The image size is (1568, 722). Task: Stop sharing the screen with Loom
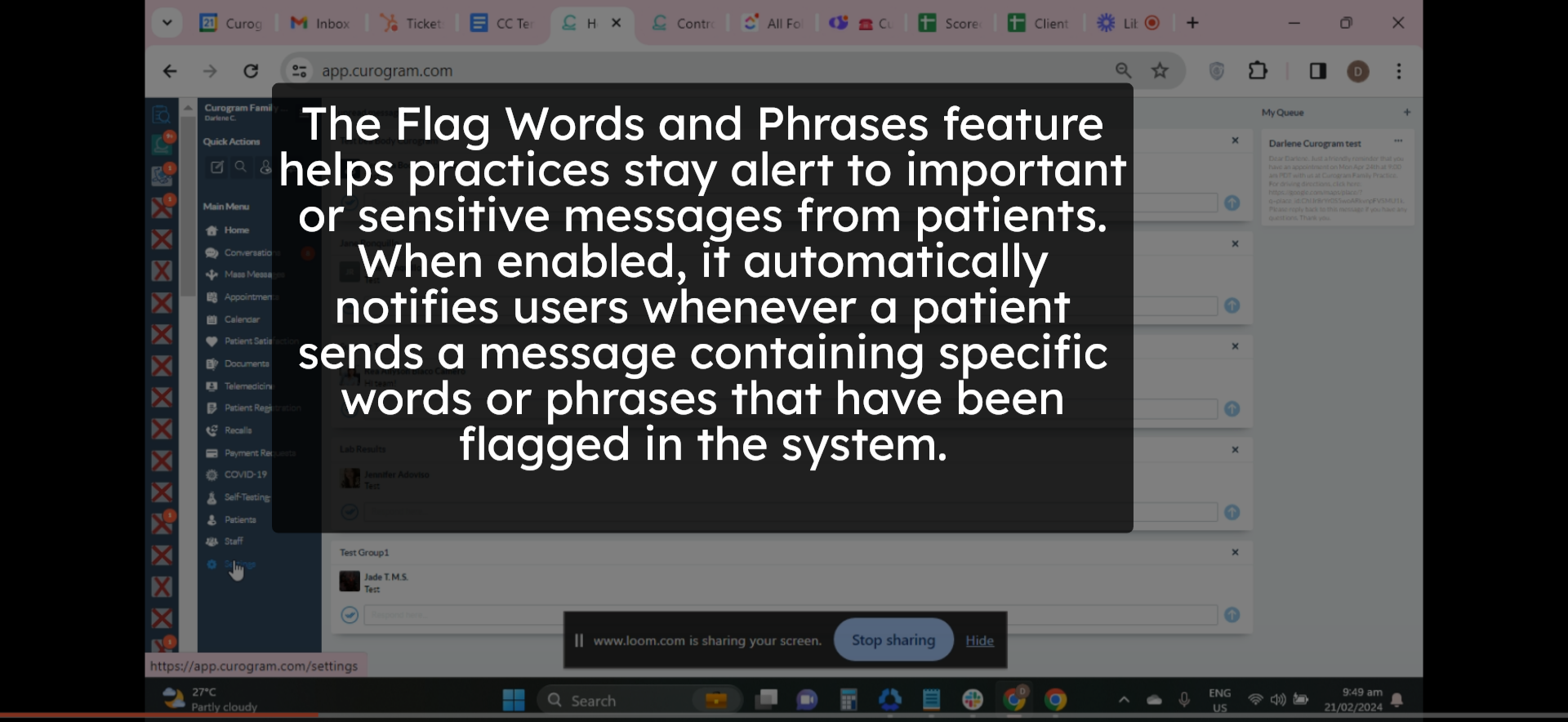click(x=893, y=640)
